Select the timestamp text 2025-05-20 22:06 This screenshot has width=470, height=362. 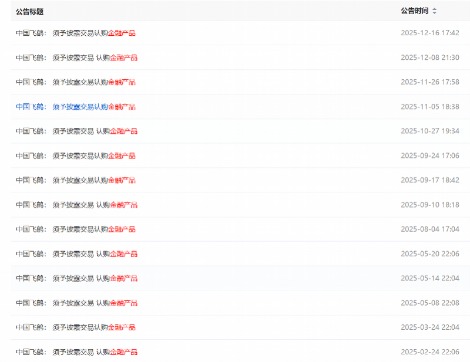tap(430, 253)
